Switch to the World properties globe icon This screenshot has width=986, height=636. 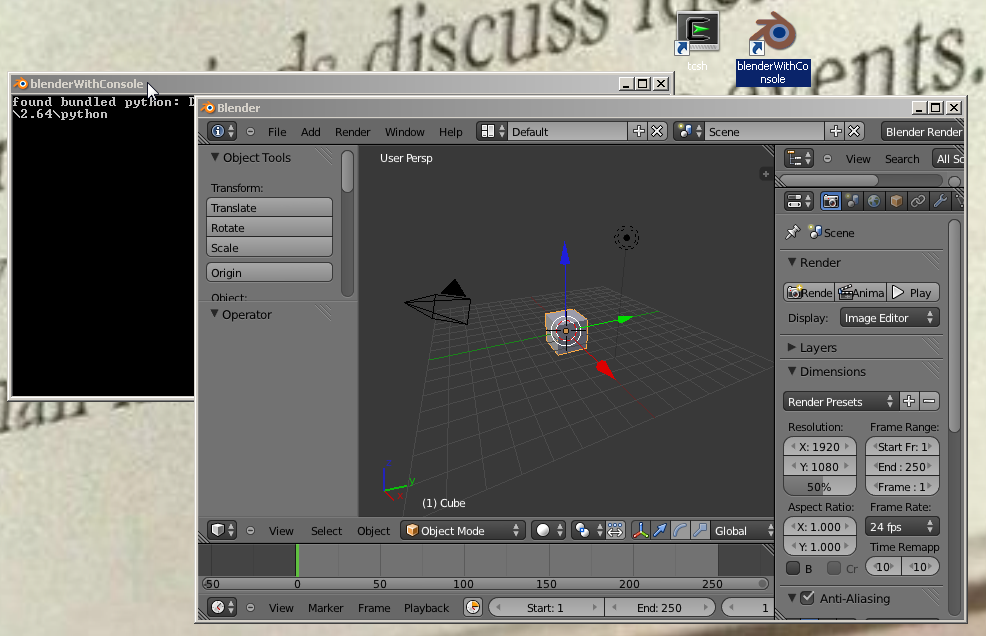click(874, 202)
